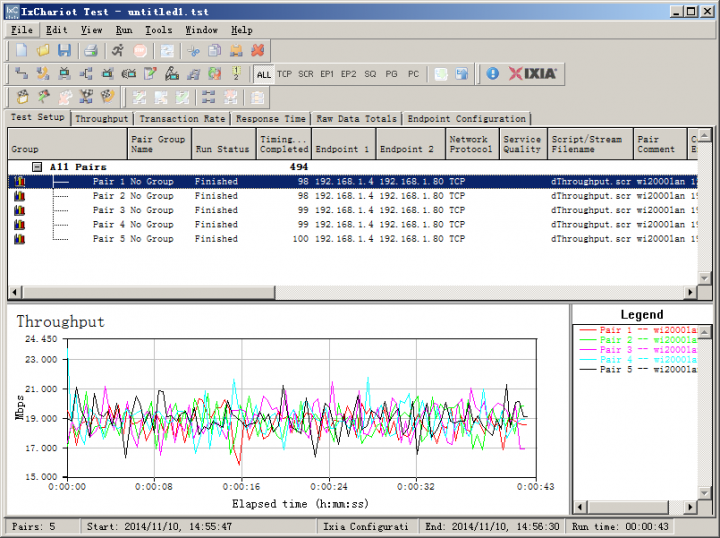
Task: Click the Add Pair connector icon
Action: [x=22, y=73]
